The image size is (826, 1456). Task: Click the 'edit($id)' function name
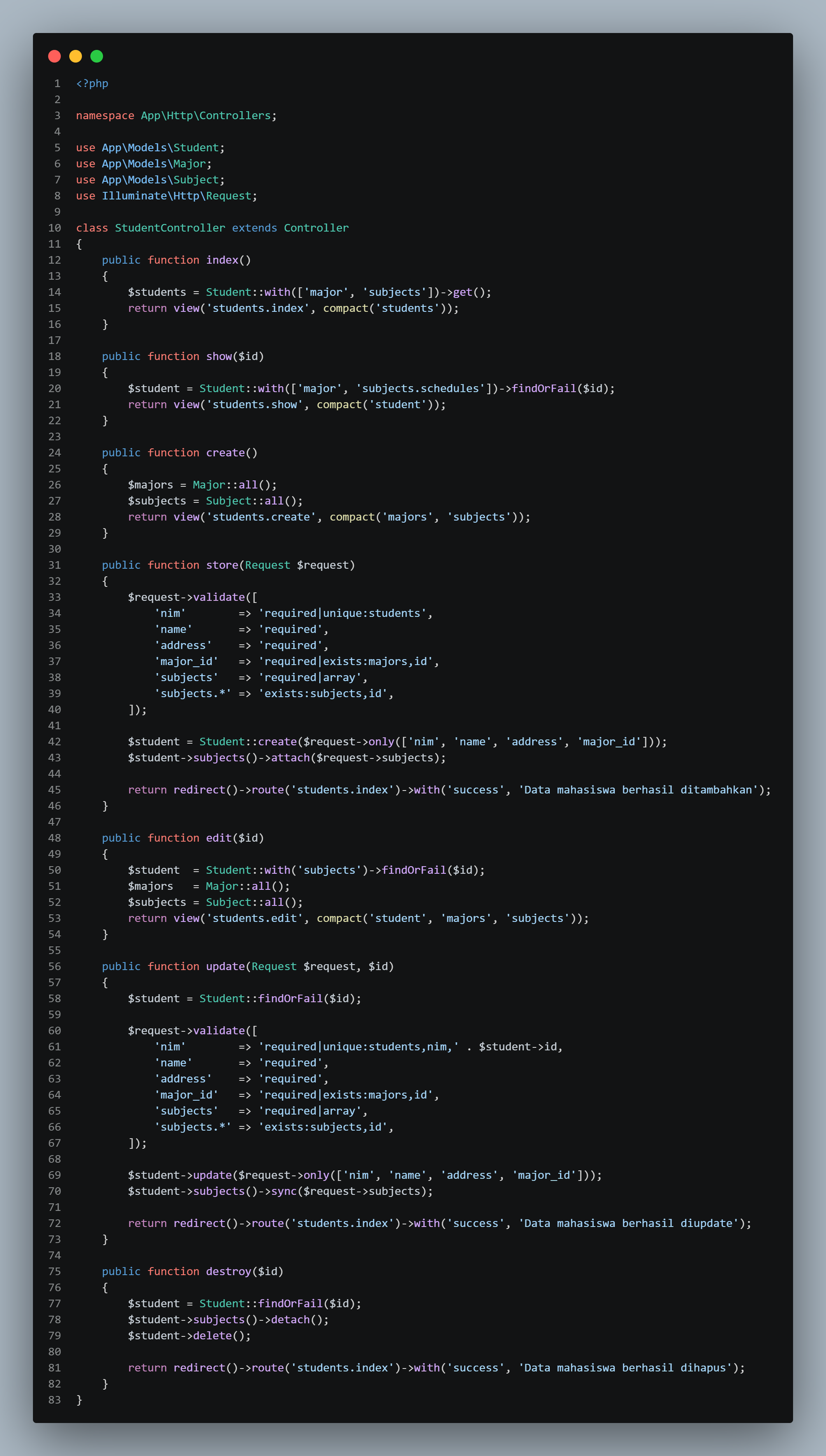pos(235,838)
